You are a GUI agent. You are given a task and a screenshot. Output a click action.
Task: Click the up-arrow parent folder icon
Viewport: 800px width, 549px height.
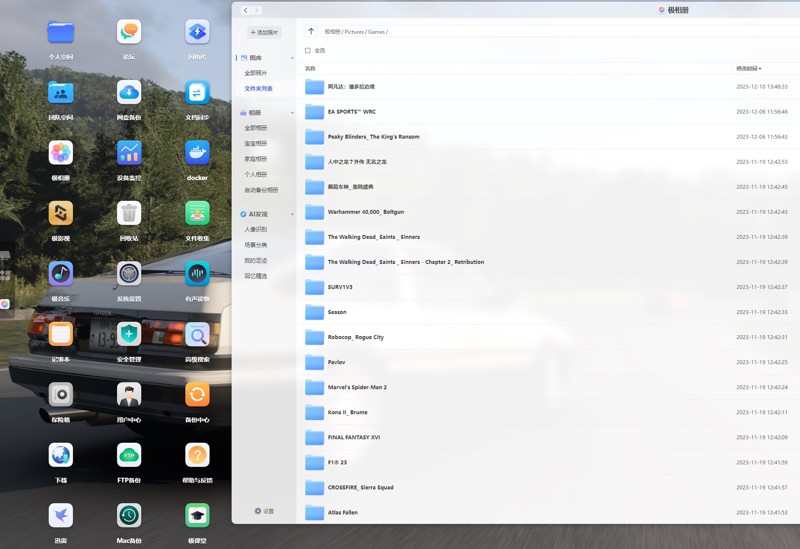pyautogui.click(x=311, y=32)
